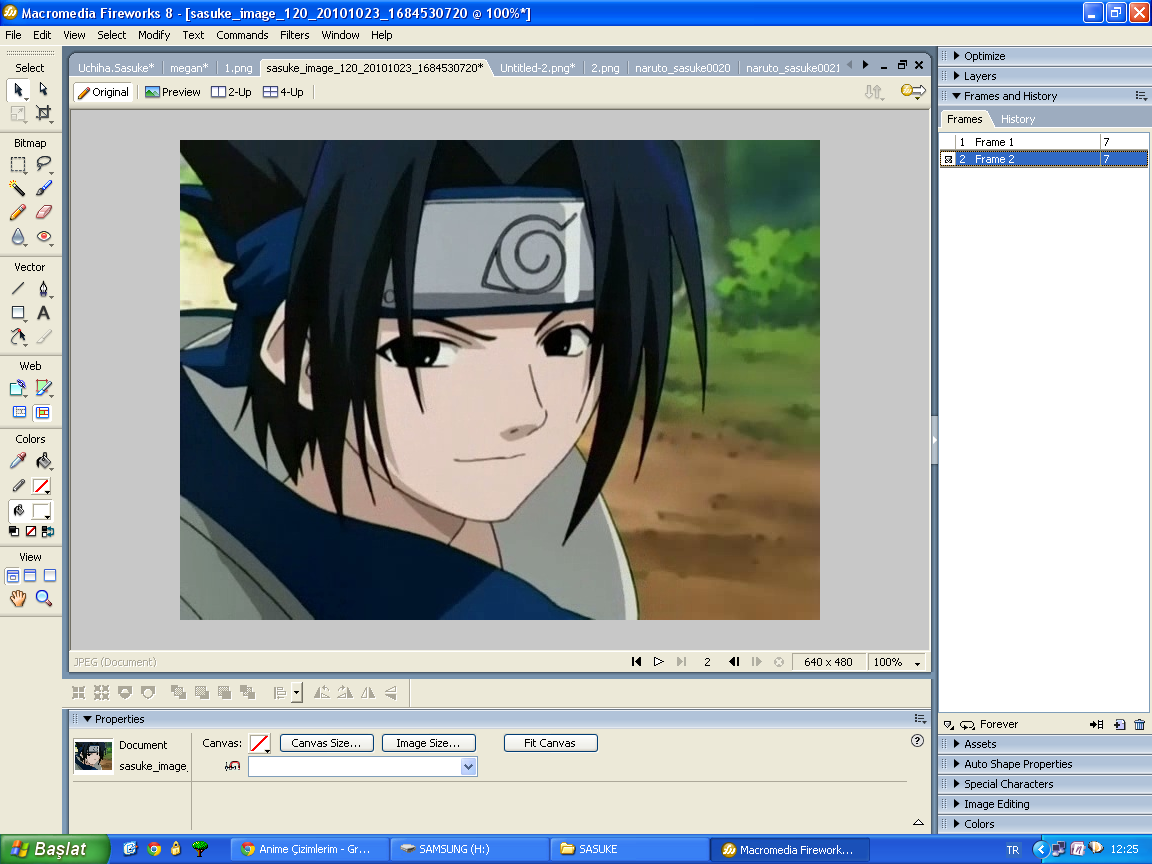Toggle Hide Slices and Hotspots
Screen dimensions: 1152x864
click(19, 412)
